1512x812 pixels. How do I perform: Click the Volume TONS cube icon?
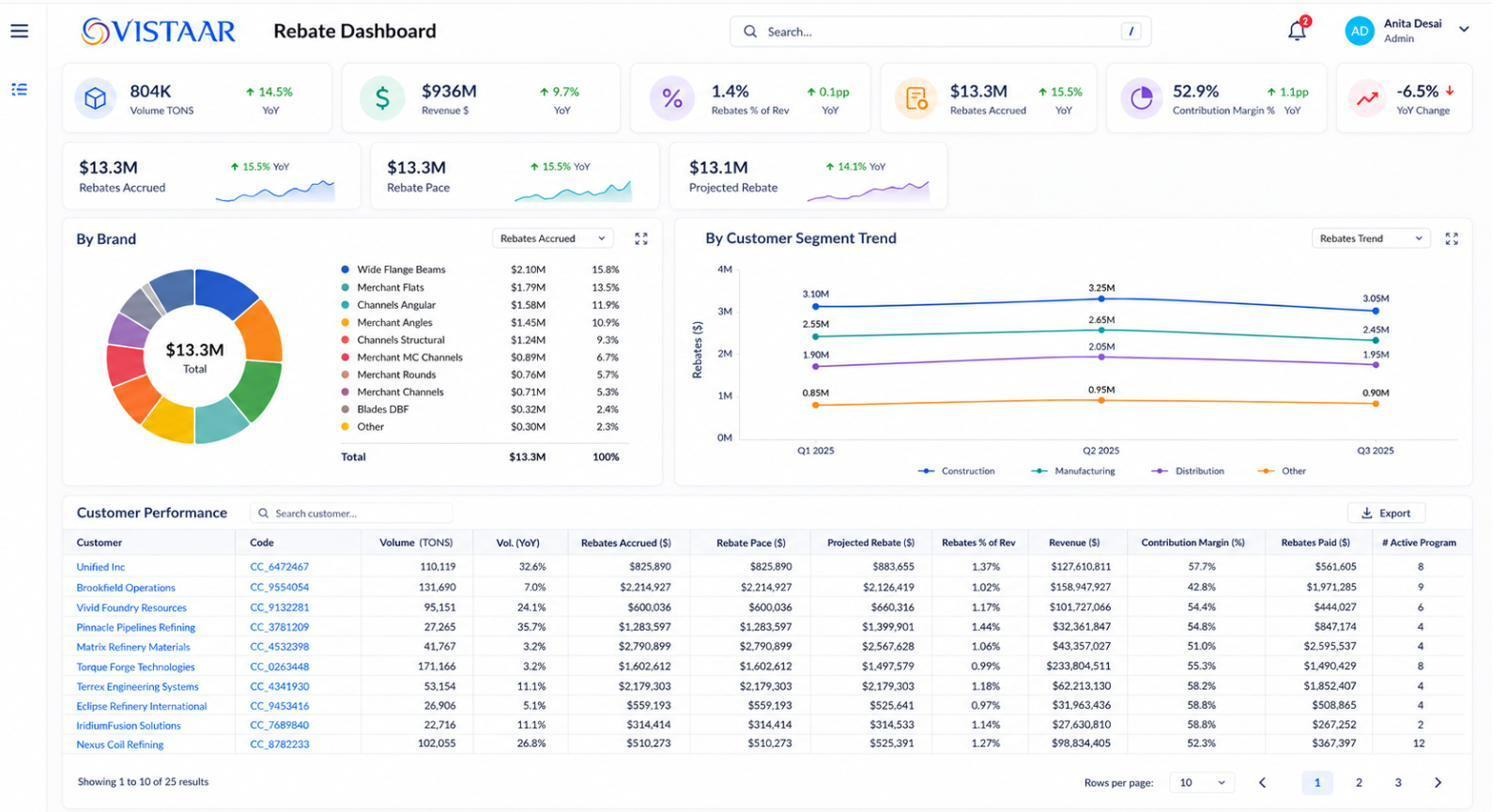[x=95, y=99]
